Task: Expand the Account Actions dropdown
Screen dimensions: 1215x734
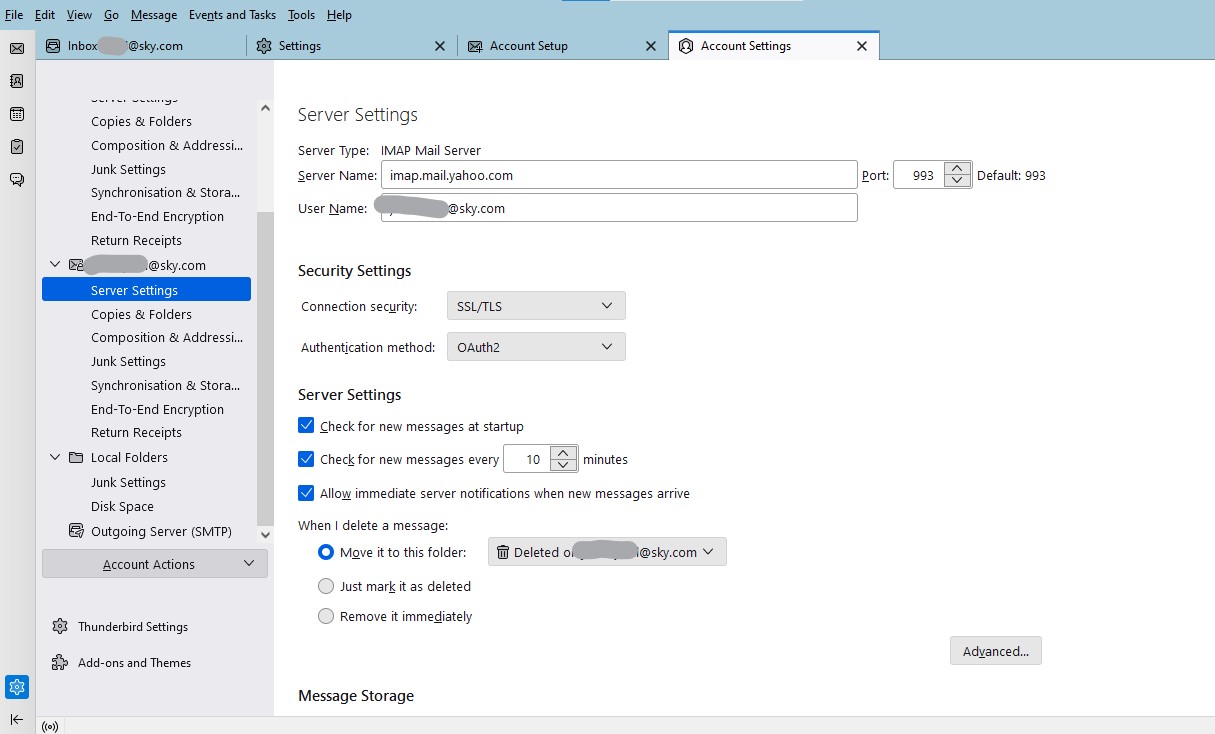Action: pyautogui.click(x=155, y=564)
